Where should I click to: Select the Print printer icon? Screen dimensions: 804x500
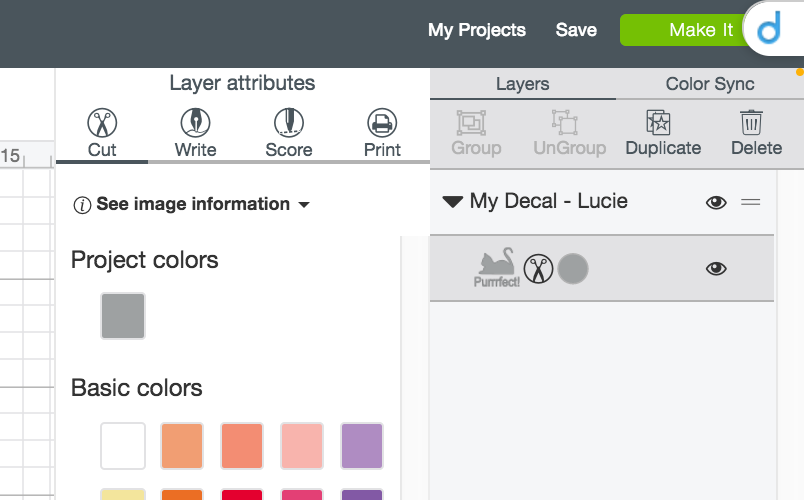[382, 123]
